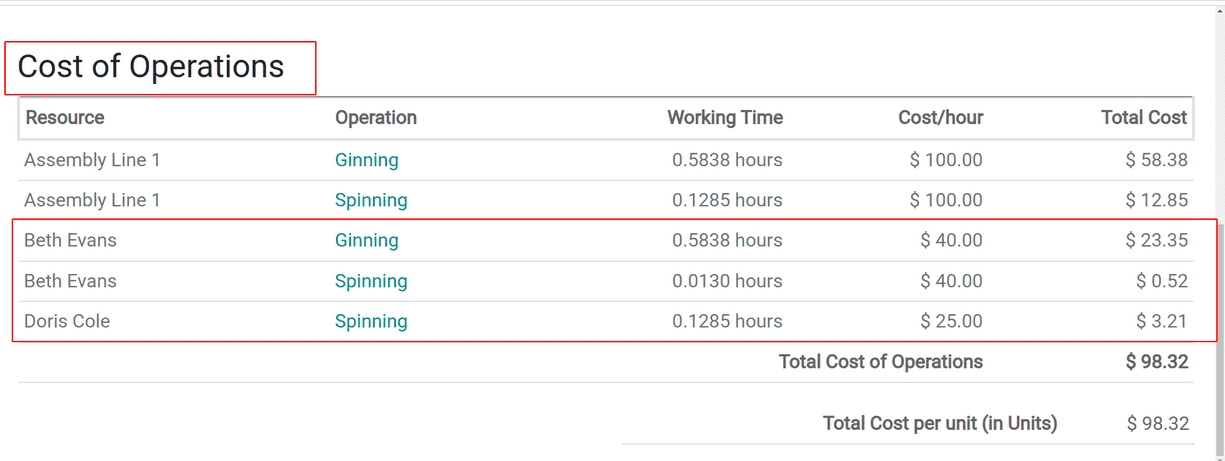Select the $ 25.00 cost per hour cell
Viewport: 1225px width, 461px height.
tap(951, 321)
